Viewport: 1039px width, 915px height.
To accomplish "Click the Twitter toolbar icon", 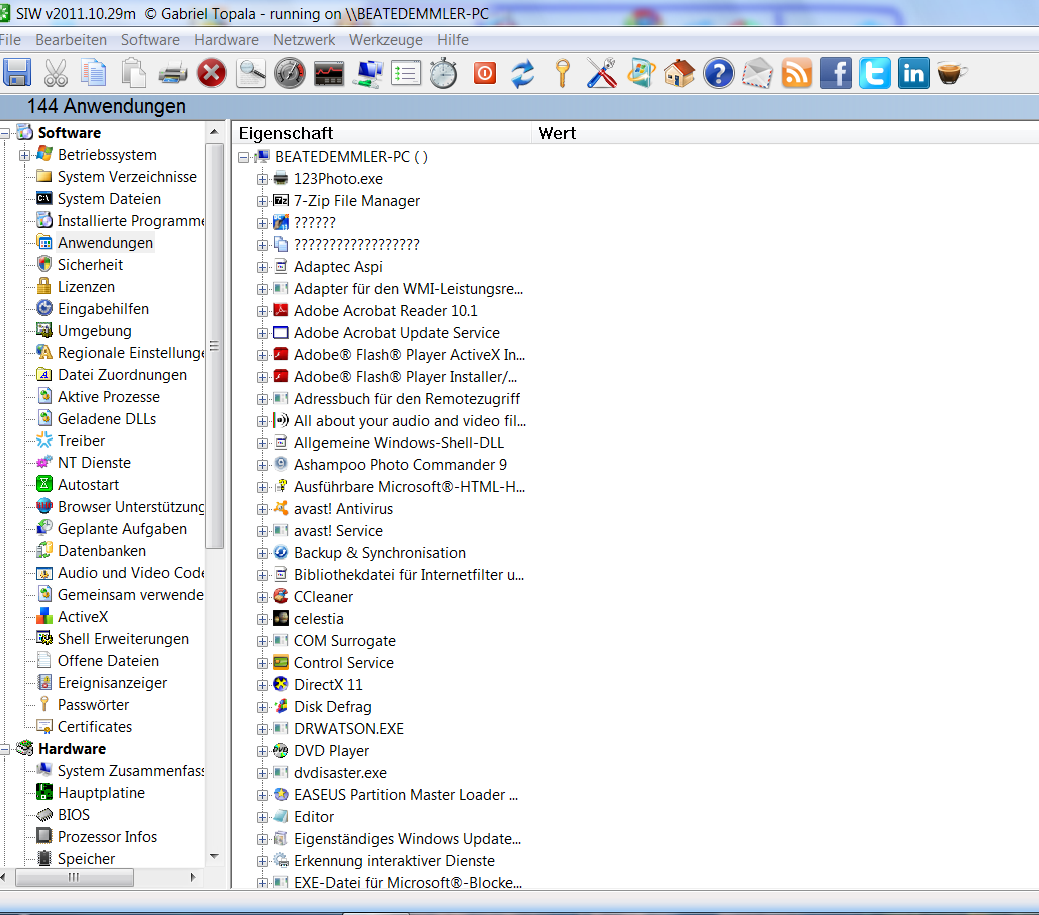I will [x=875, y=73].
